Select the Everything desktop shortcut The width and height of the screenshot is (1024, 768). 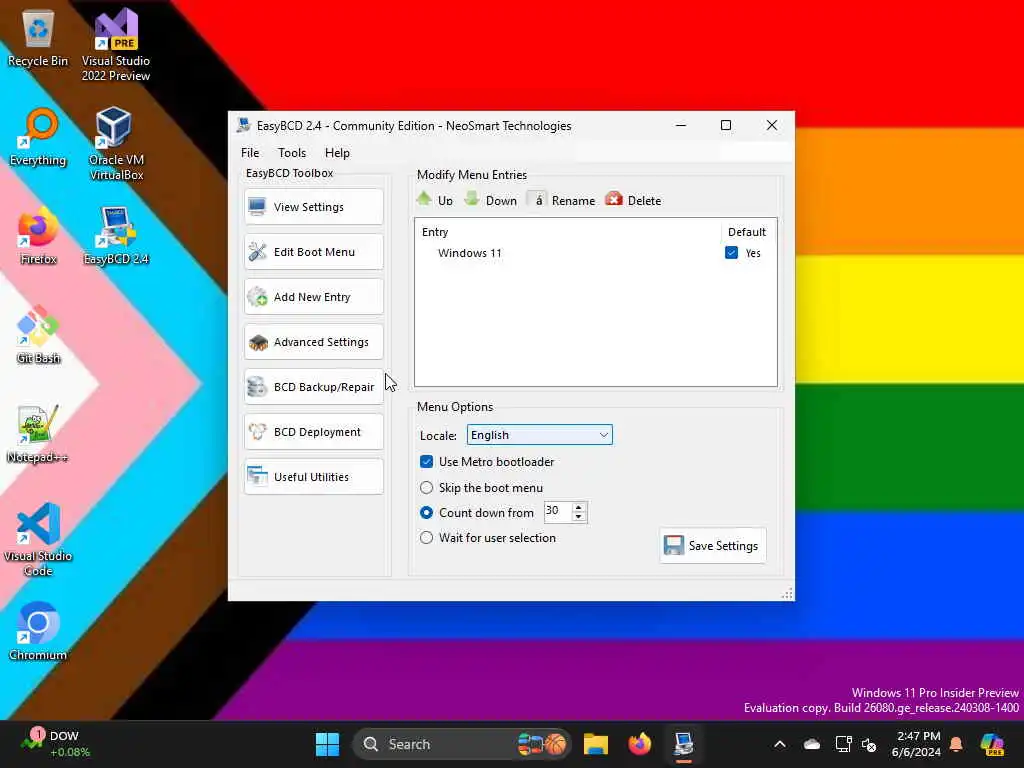click(x=38, y=138)
